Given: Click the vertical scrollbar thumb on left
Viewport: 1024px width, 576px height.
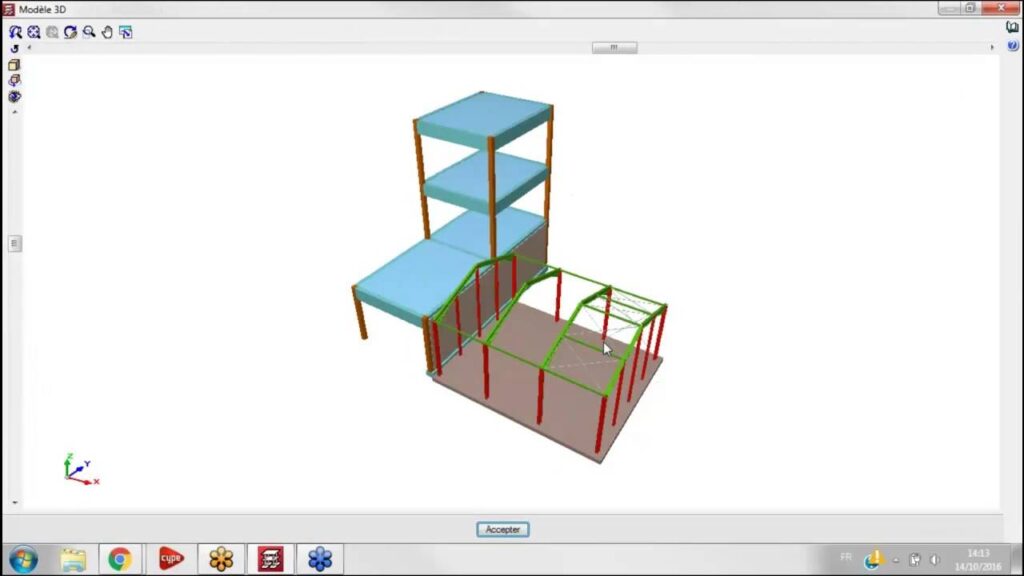Looking at the screenshot, I should tap(14, 243).
